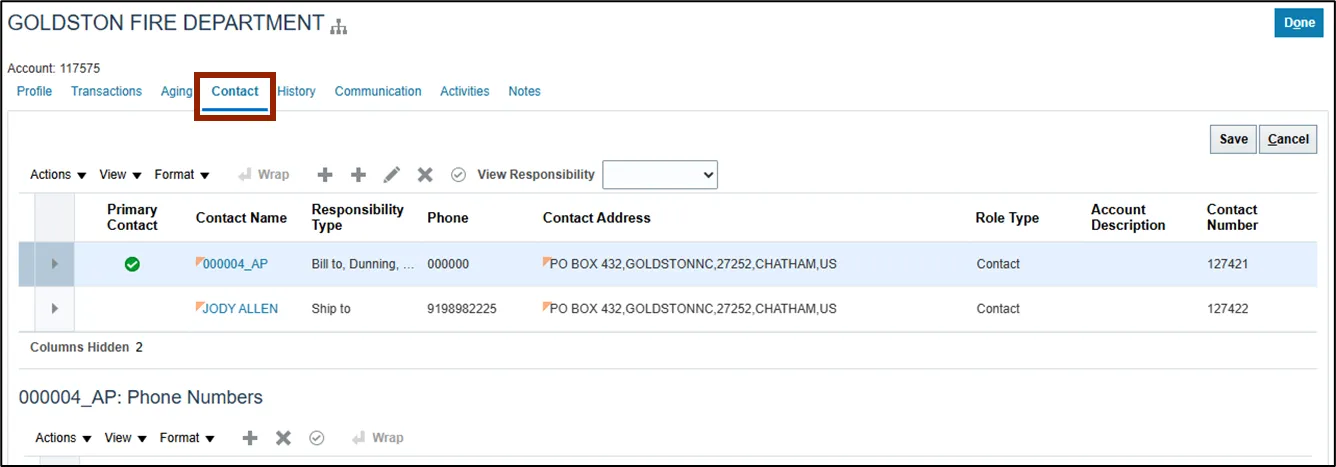Expand the 000004_AP contact row
This screenshot has width=1336, height=467.
[x=55, y=265]
